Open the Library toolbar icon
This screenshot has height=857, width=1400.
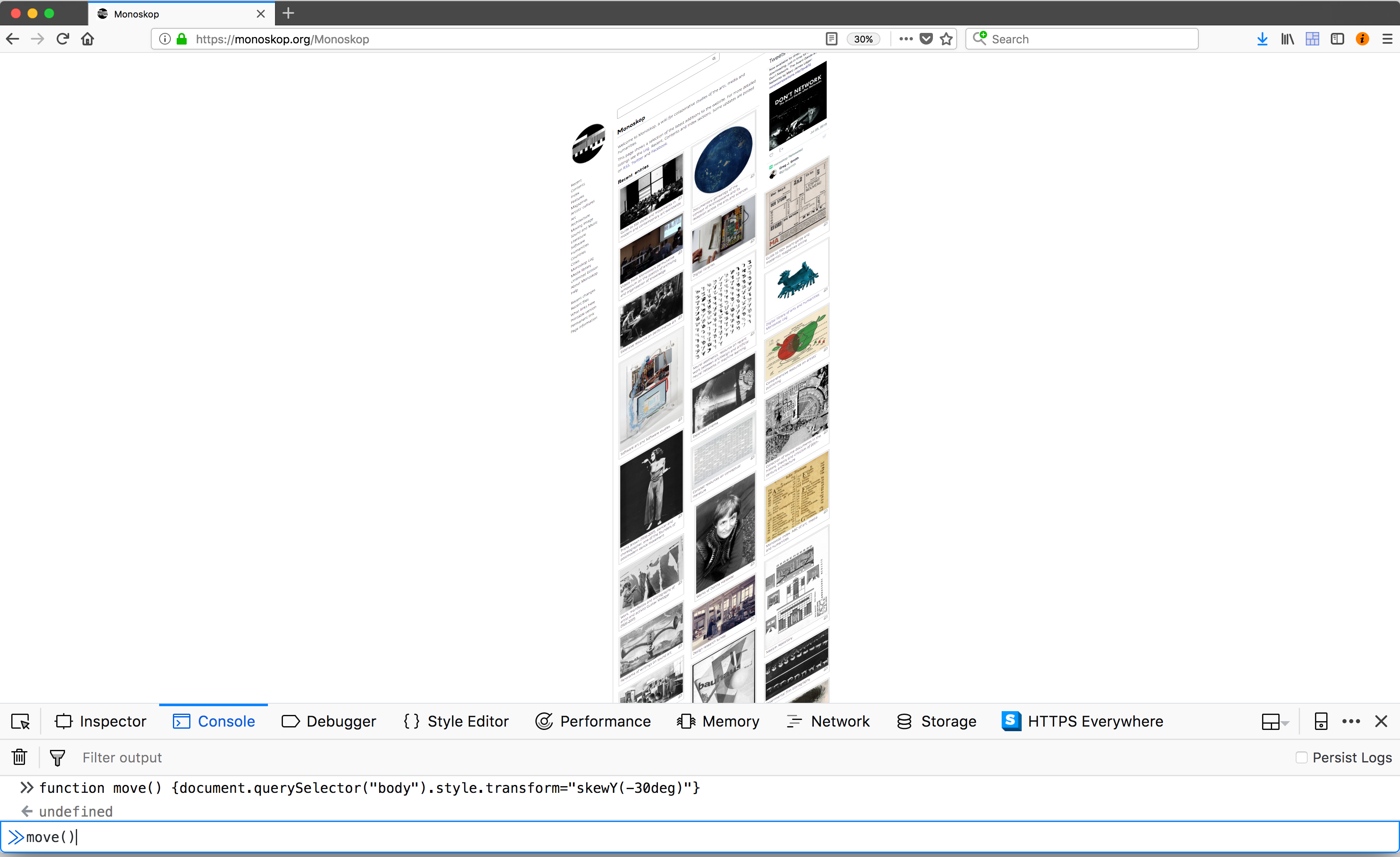[1287, 39]
